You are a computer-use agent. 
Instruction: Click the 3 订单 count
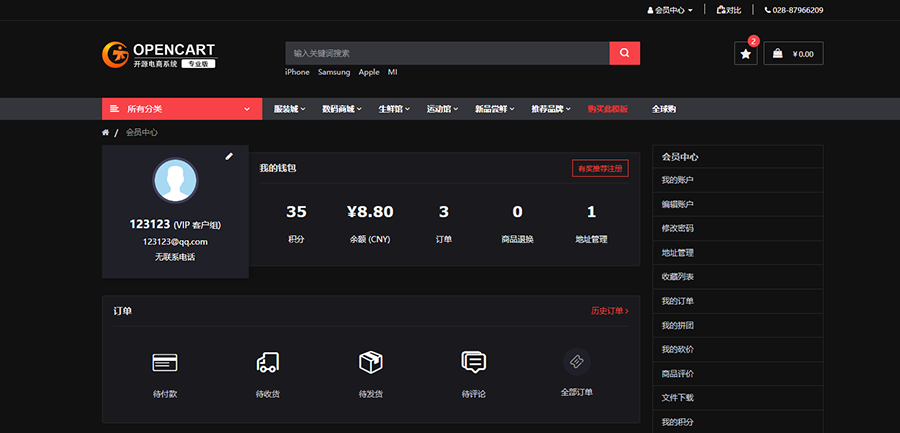tap(444, 212)
